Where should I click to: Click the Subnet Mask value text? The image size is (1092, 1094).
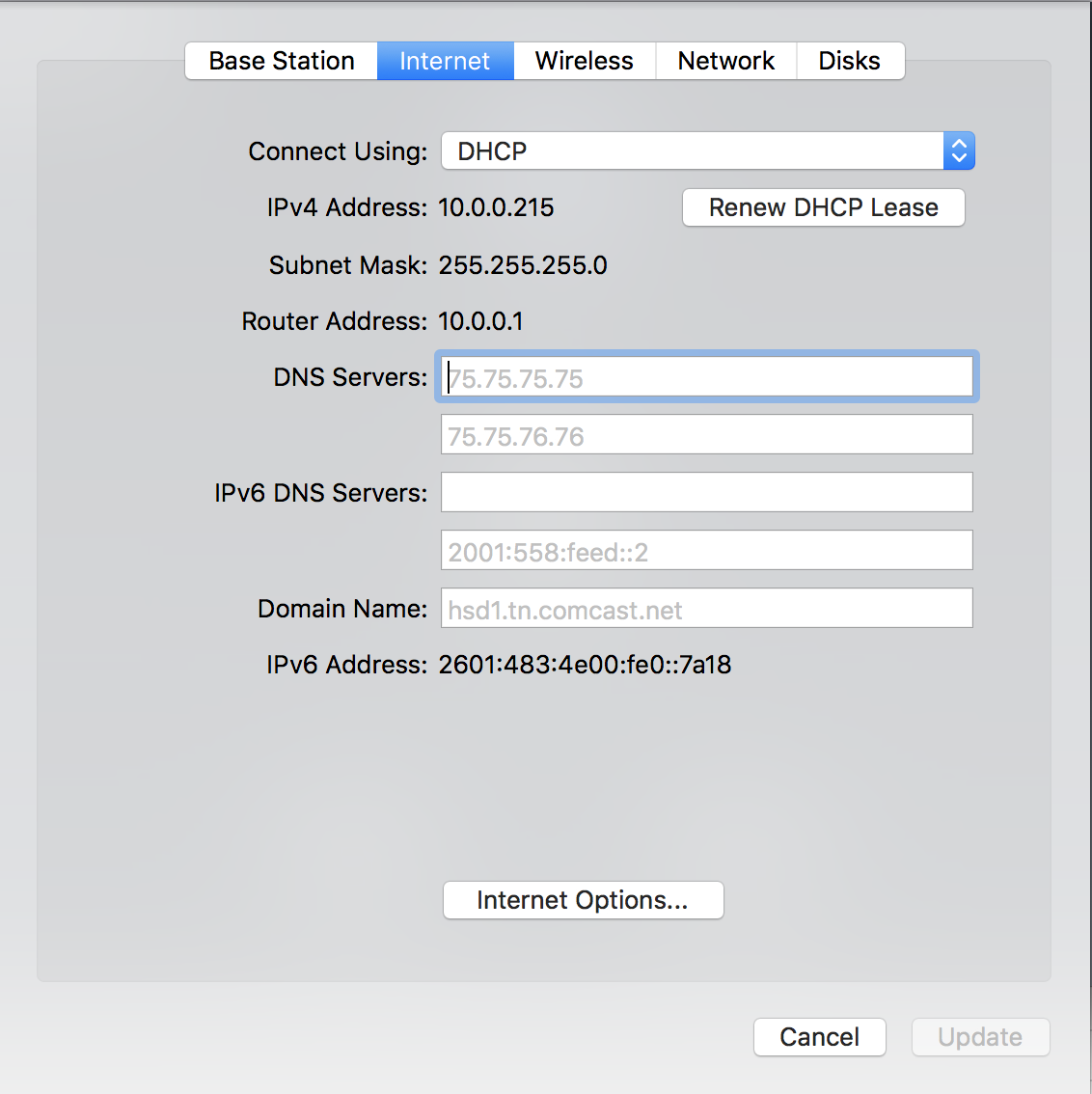(522, 264)
